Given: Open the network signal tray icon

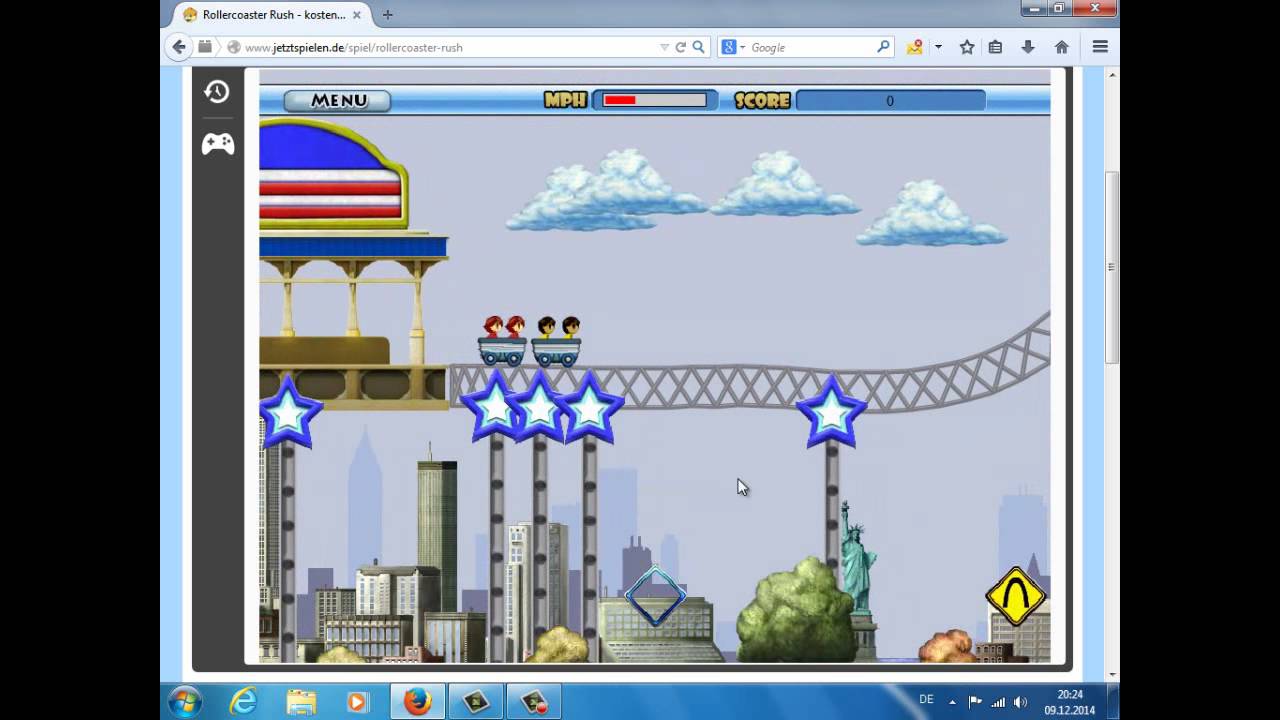Looking at the screenshot, I should [998, 702].
